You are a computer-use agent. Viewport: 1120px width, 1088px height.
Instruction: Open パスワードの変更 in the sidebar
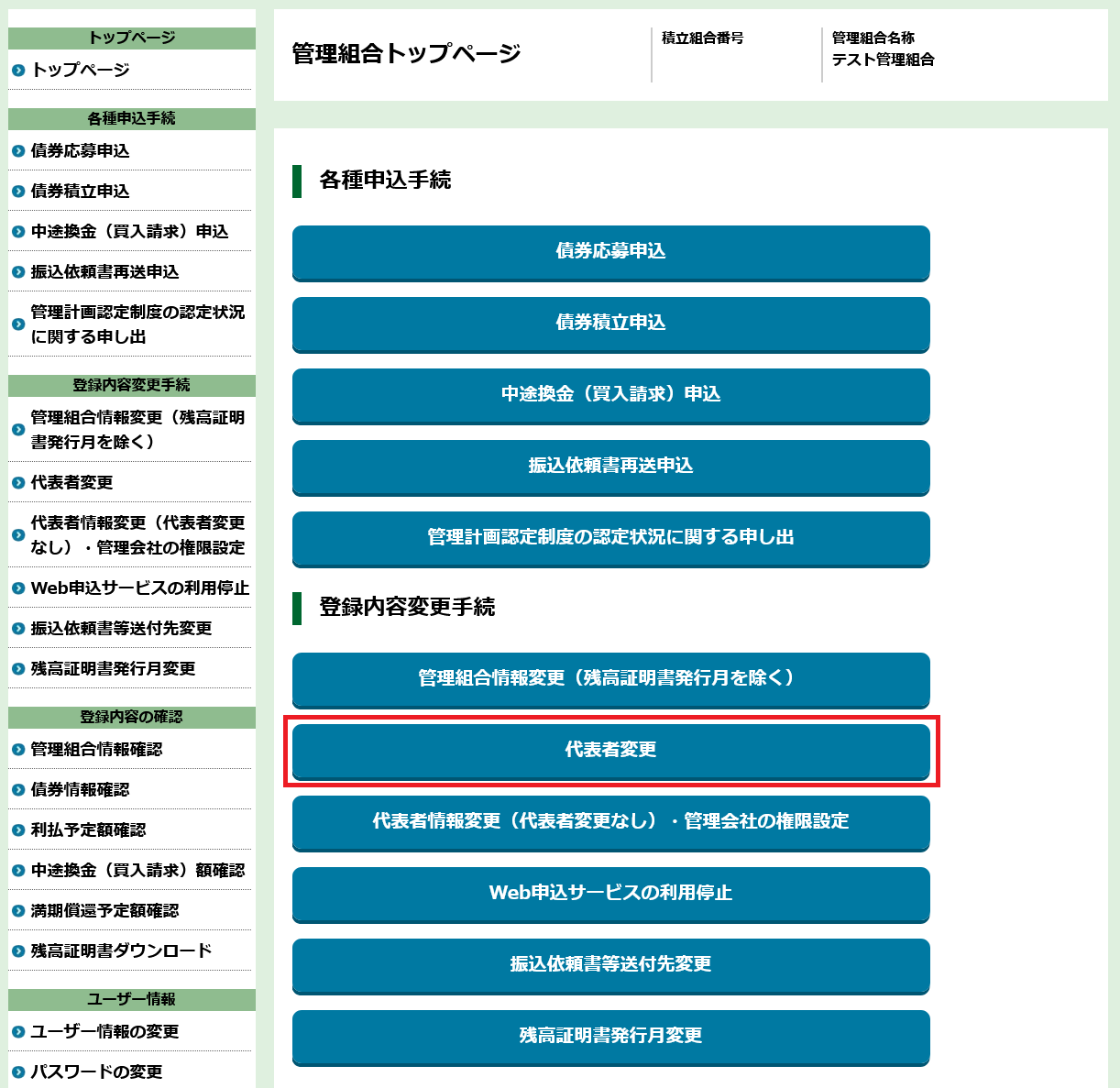pyautogui.click(x=96, y=1072)
